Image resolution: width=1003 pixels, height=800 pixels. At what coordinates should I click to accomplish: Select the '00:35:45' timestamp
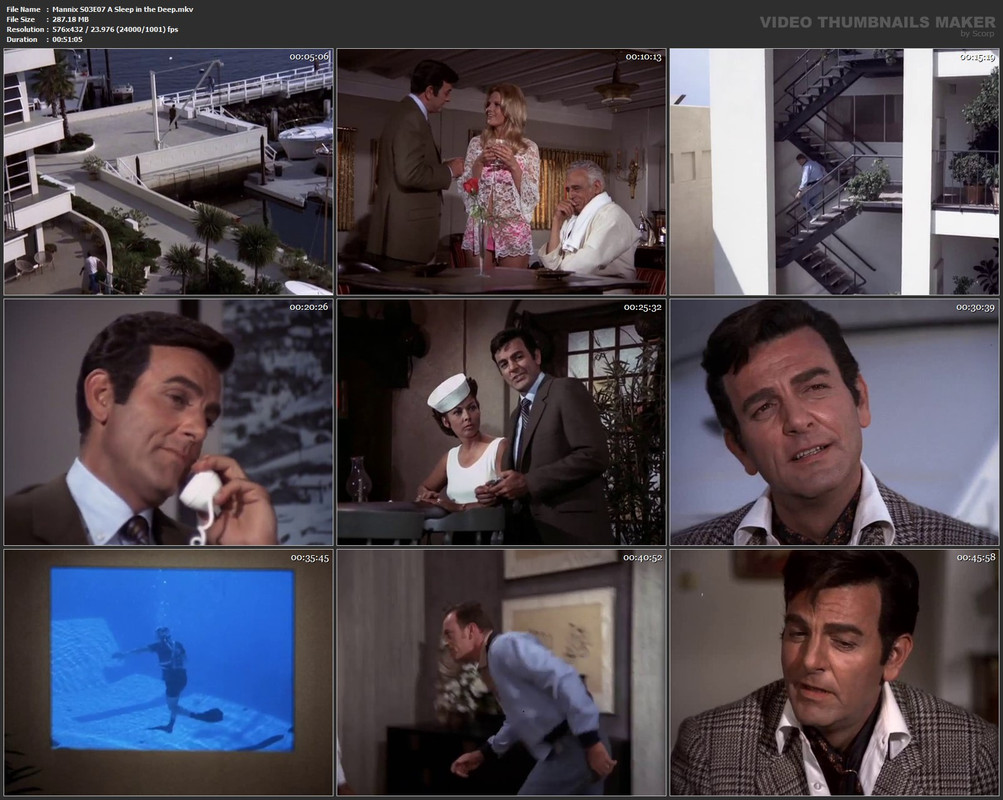click(310, 557)
